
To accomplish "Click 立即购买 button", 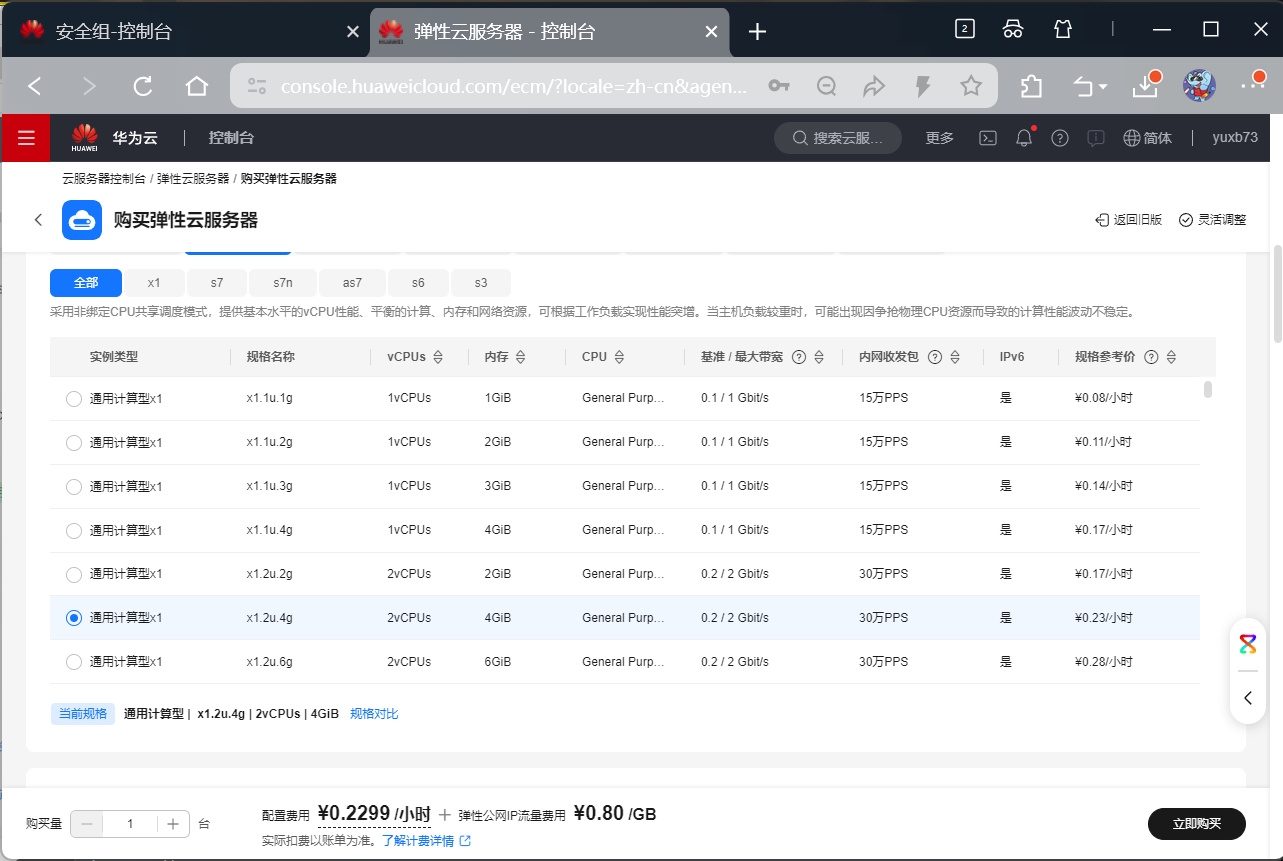I will pos(1197,824).
